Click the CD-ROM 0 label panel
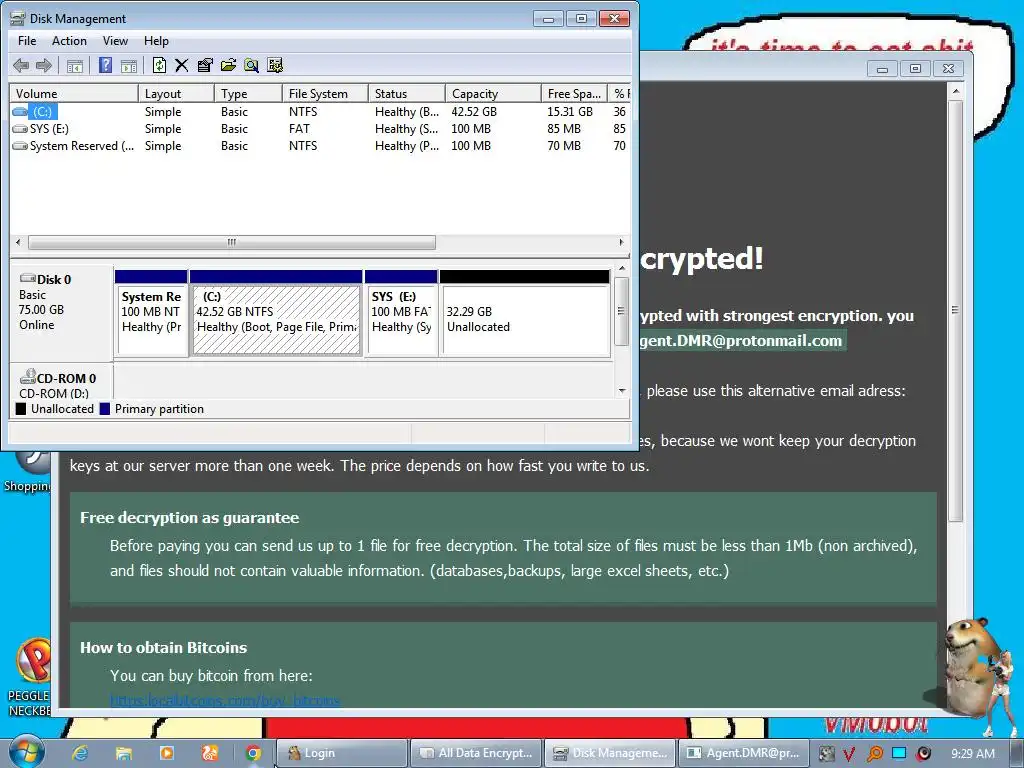This screenshot has height=768, width=1024. tap(61, 383)
